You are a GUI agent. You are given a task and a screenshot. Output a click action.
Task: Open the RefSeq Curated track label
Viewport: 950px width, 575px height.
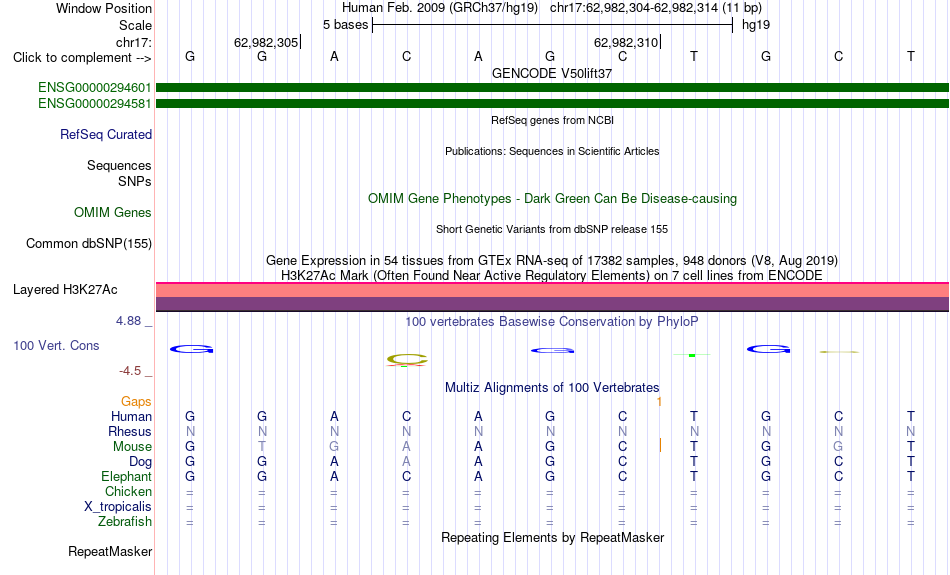point(105,135)
